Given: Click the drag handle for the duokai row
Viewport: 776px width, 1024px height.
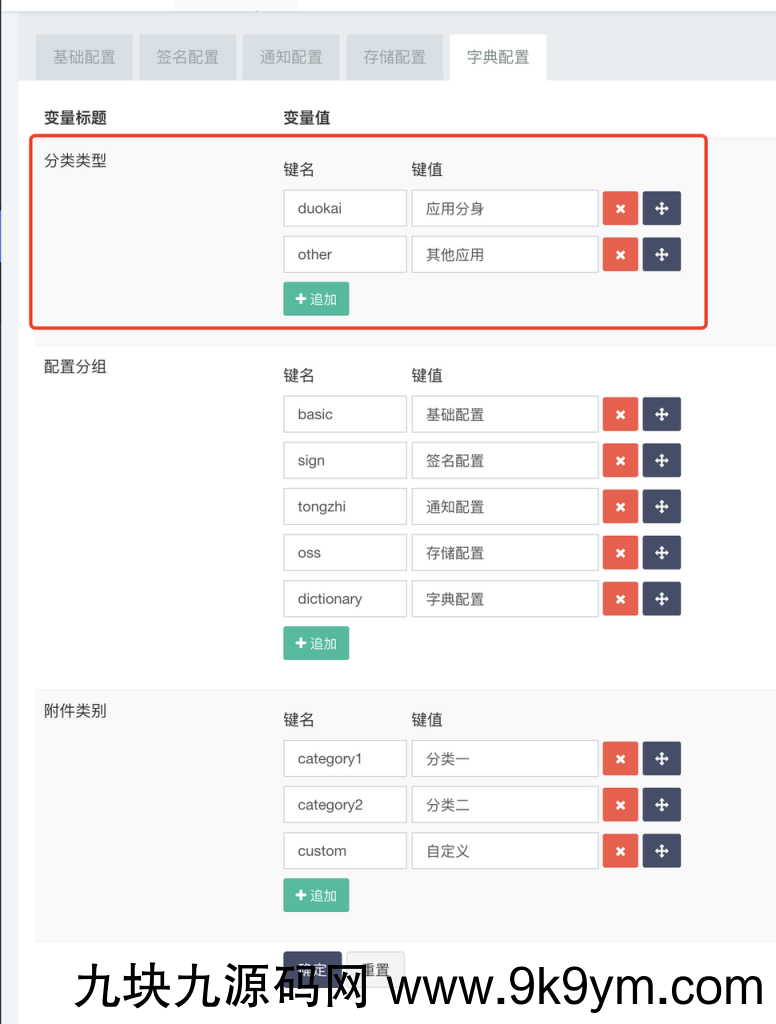Looking at the screenshot, I should 661,208.
